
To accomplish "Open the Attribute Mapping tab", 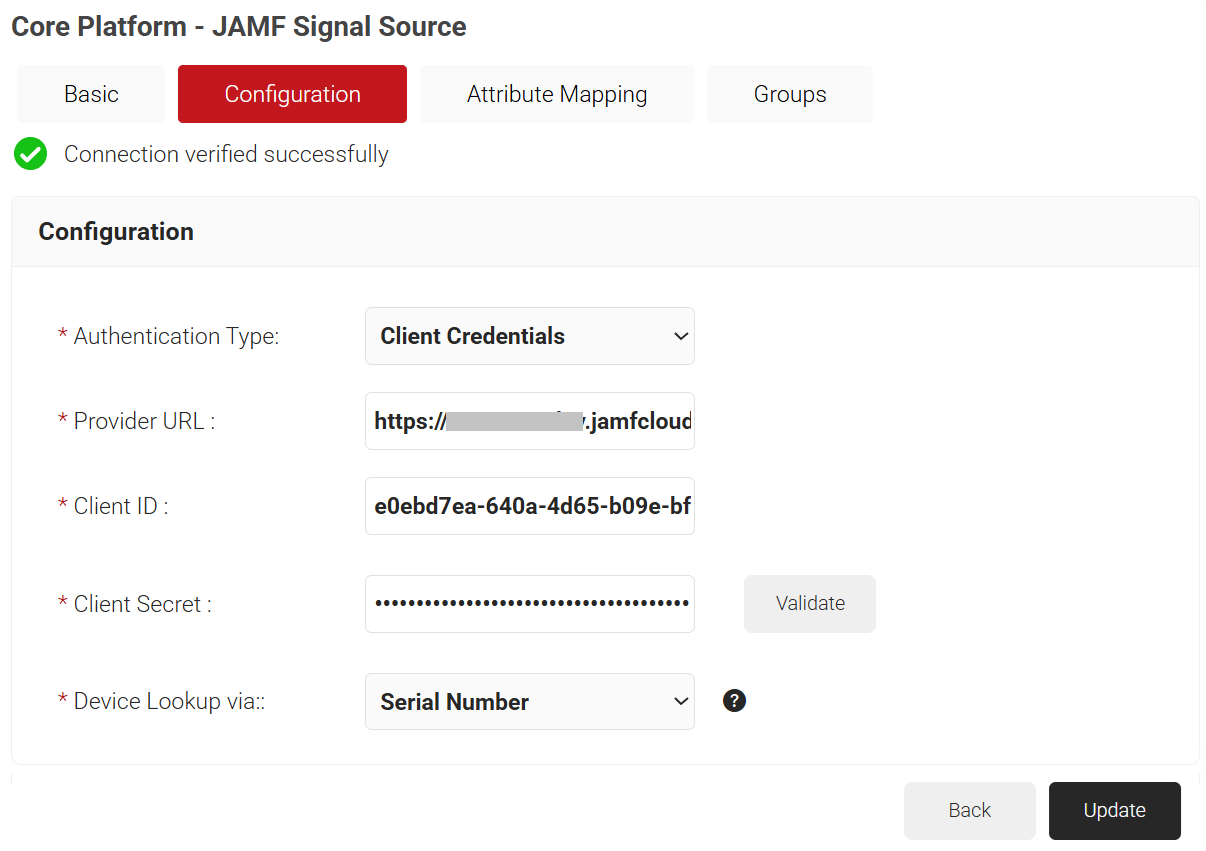I will click(557, 94).
